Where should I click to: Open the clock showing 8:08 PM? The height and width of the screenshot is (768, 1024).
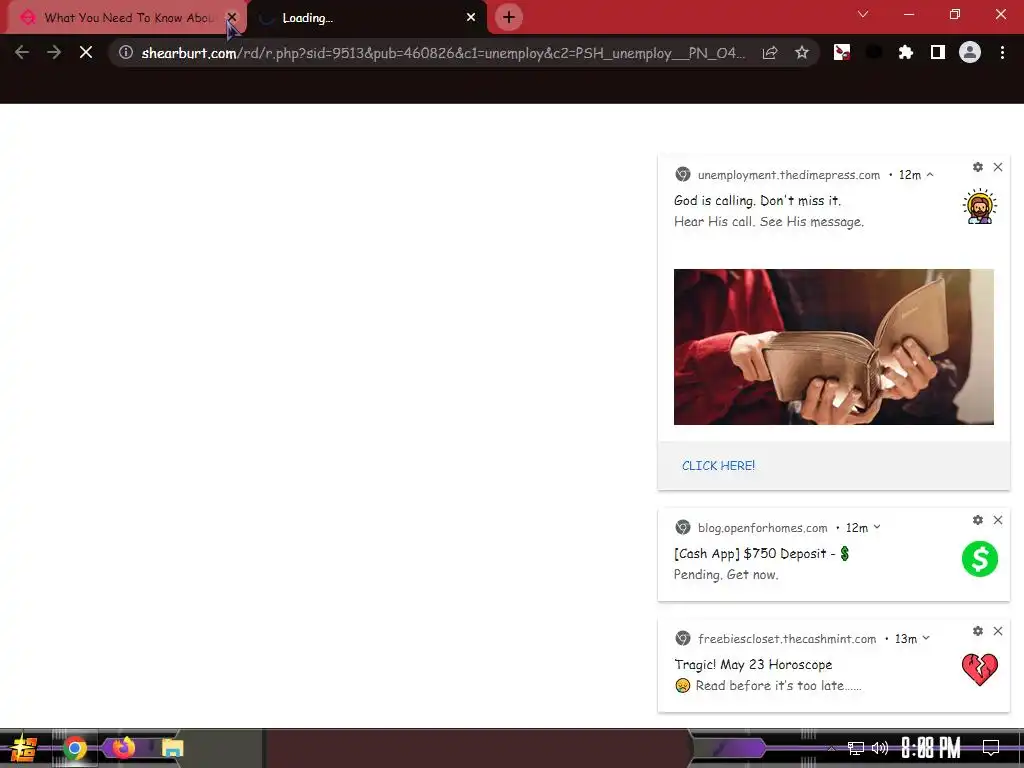[931, 748]
